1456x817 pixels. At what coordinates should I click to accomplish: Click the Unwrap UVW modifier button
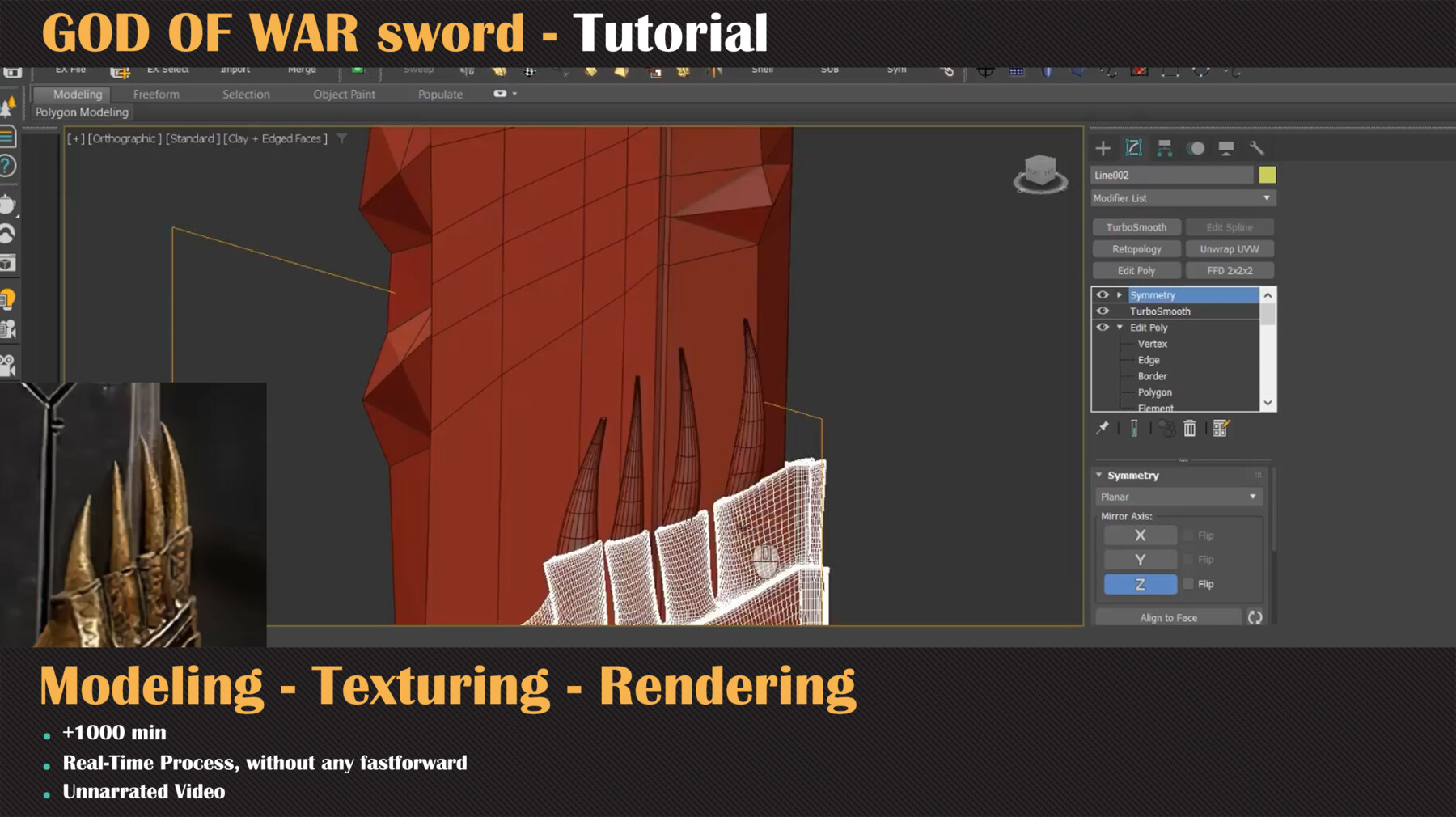[1229, 249]
